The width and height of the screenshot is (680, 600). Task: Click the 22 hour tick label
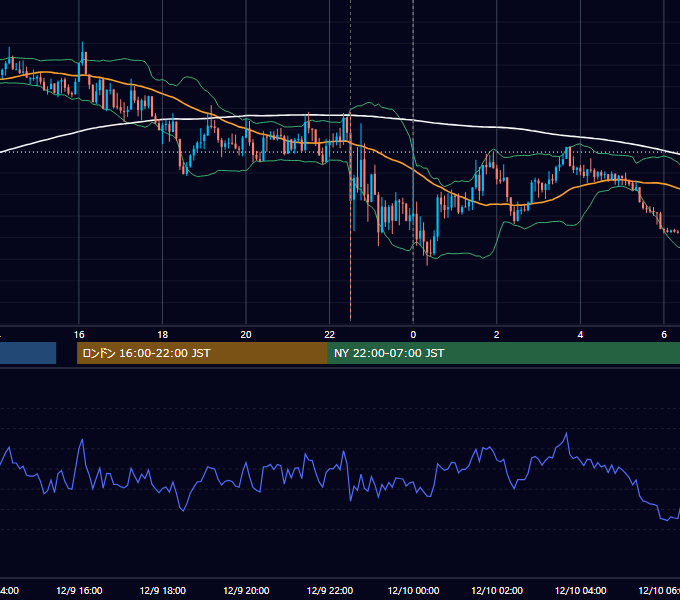330,335
